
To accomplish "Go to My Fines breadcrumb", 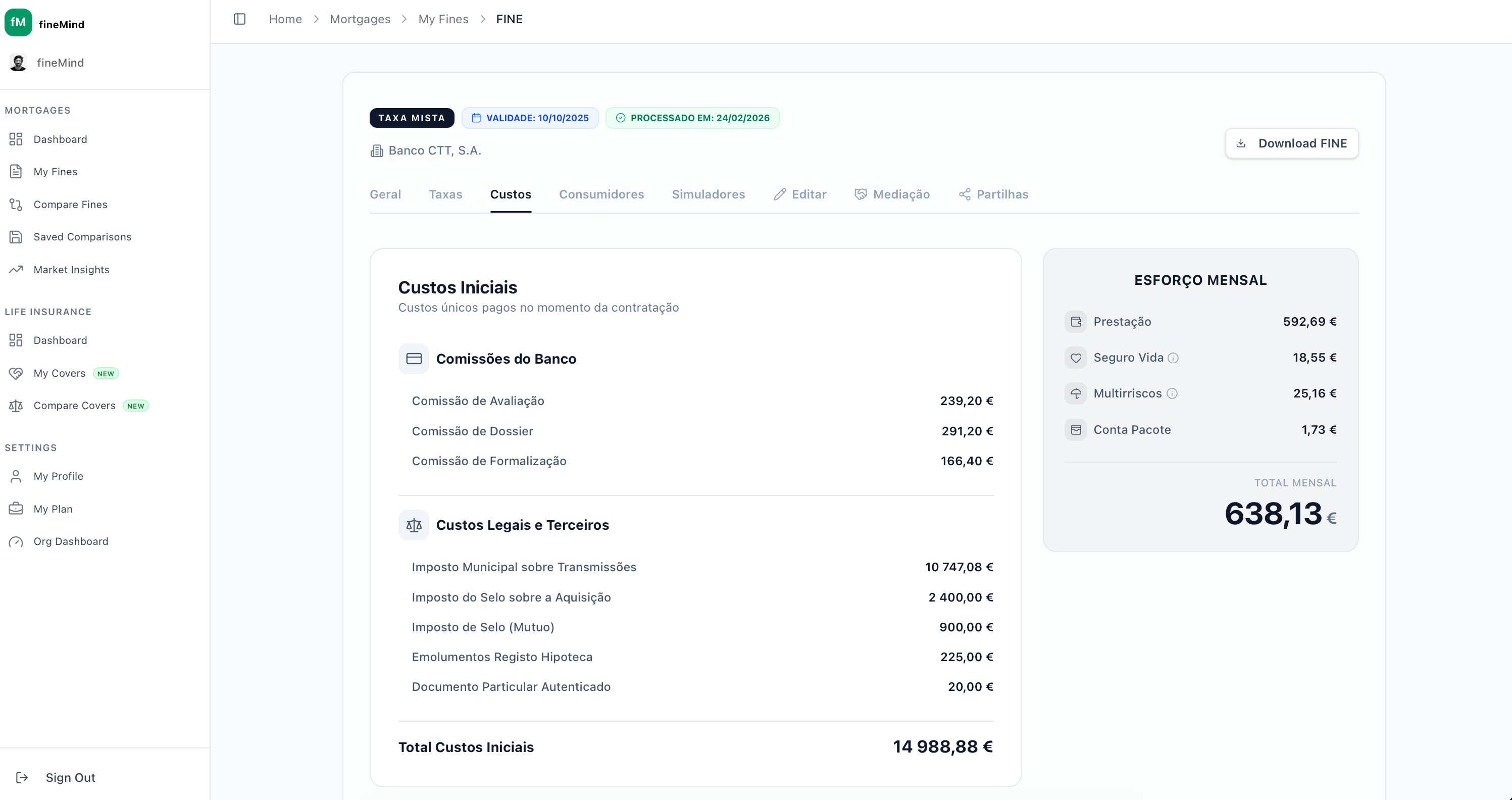I will click(443, 19).
